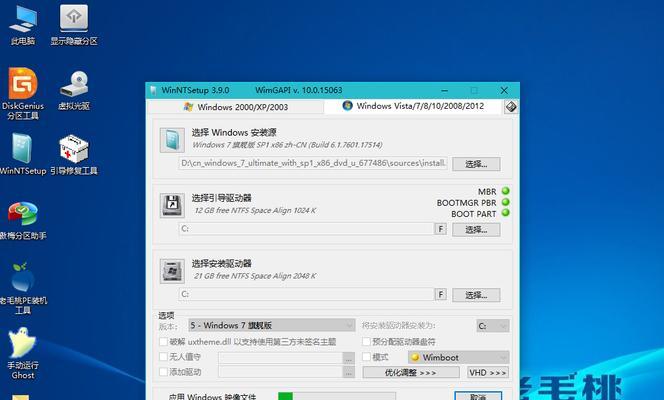Open the VHD >>> button

point(488,372)
